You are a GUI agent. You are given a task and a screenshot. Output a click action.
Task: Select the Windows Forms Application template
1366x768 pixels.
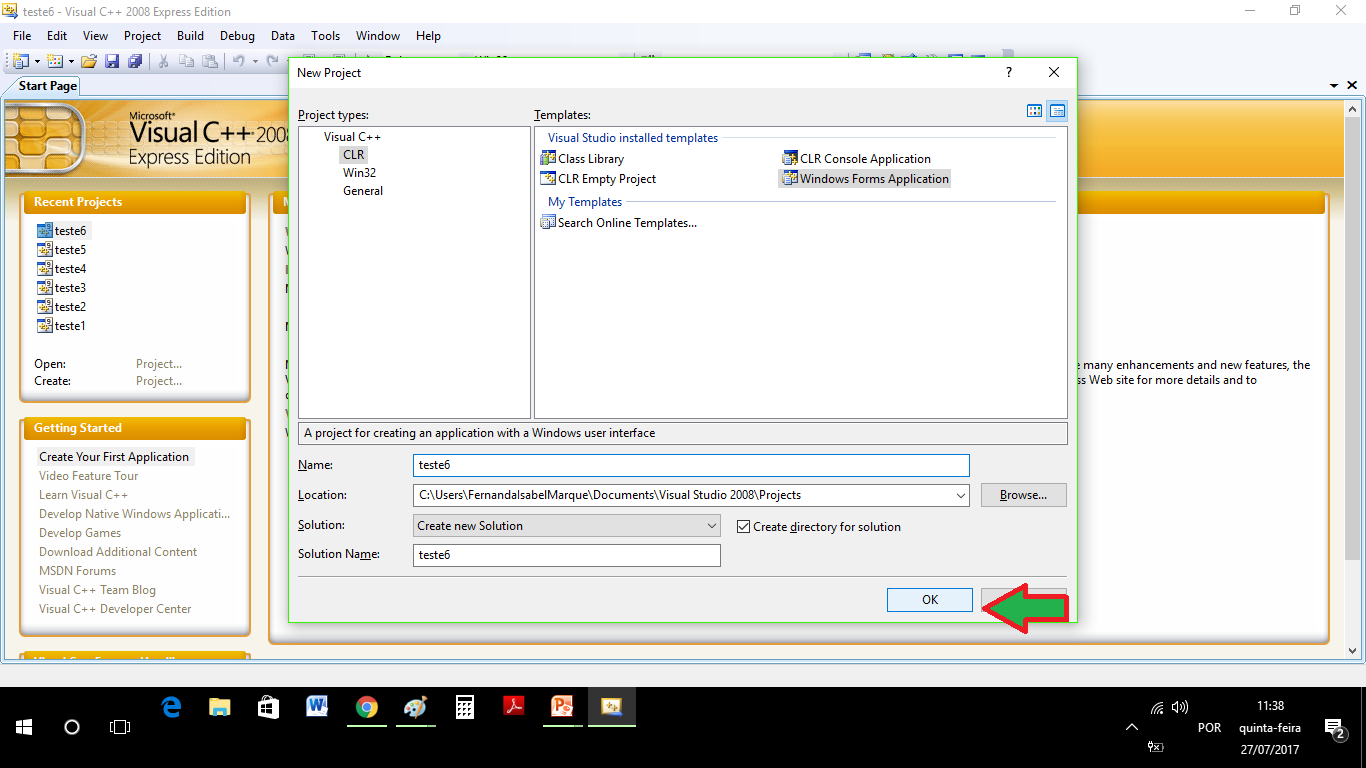[873, 179]
